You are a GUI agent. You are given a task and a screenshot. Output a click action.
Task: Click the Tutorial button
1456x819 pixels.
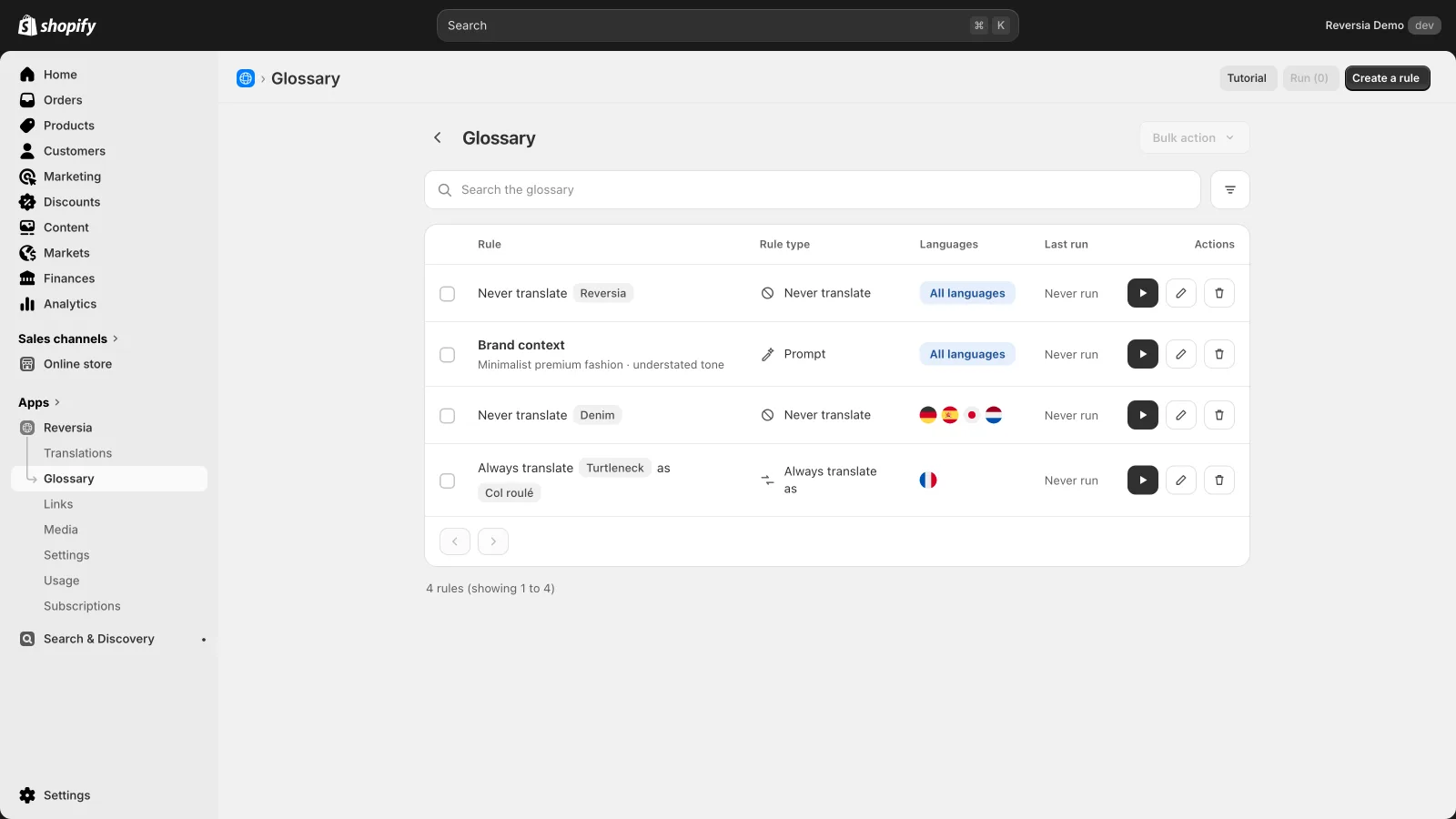click(1247, 78)
